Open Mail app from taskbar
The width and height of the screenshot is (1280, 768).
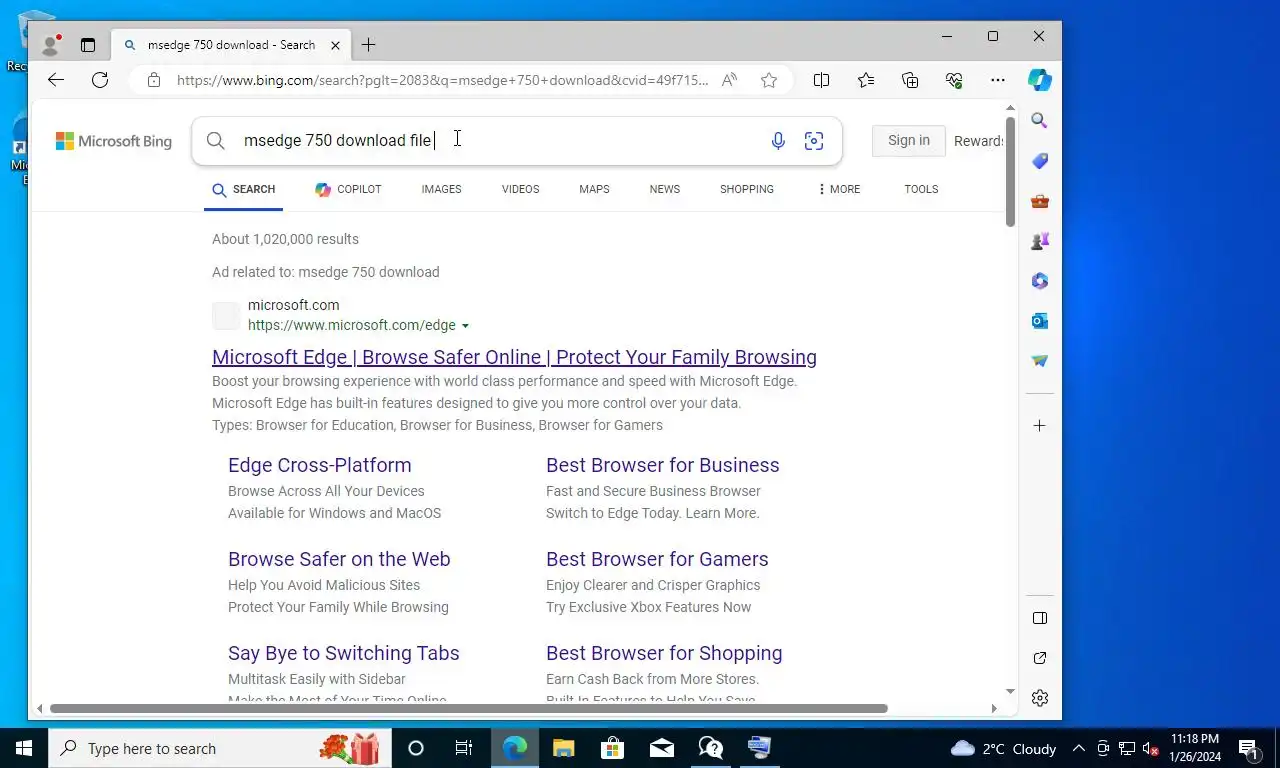(661, 748)
